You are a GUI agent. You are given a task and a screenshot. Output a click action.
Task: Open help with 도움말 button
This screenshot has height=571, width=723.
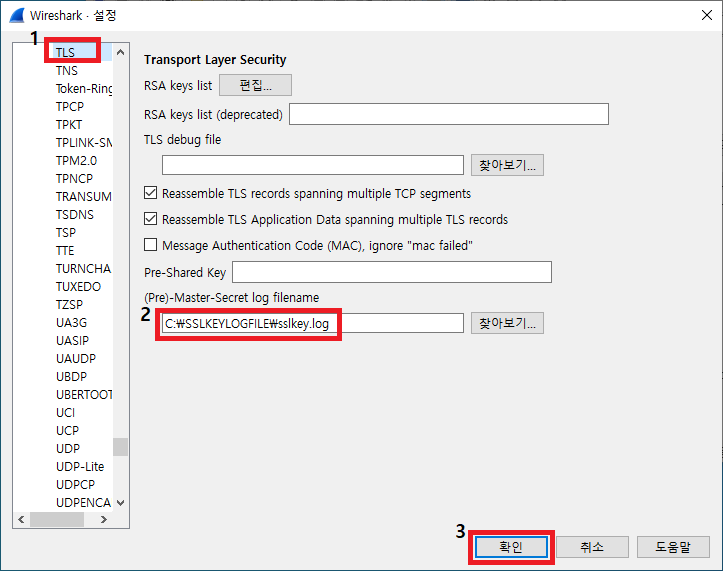pos(673,547)
